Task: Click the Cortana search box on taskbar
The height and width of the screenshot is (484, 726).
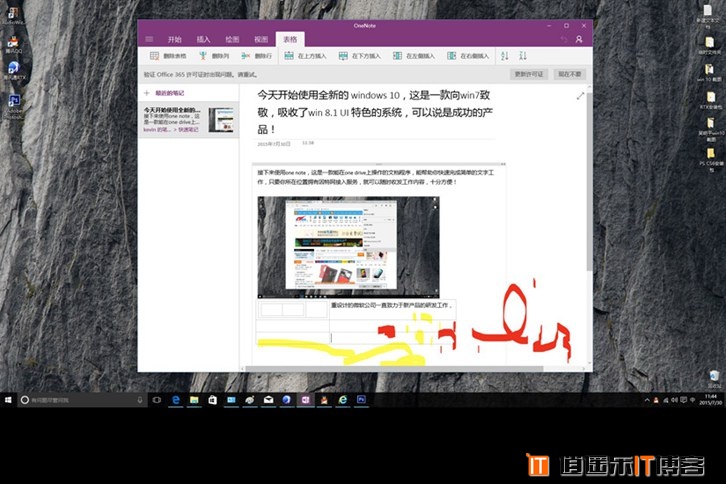Action: point(82,400)
